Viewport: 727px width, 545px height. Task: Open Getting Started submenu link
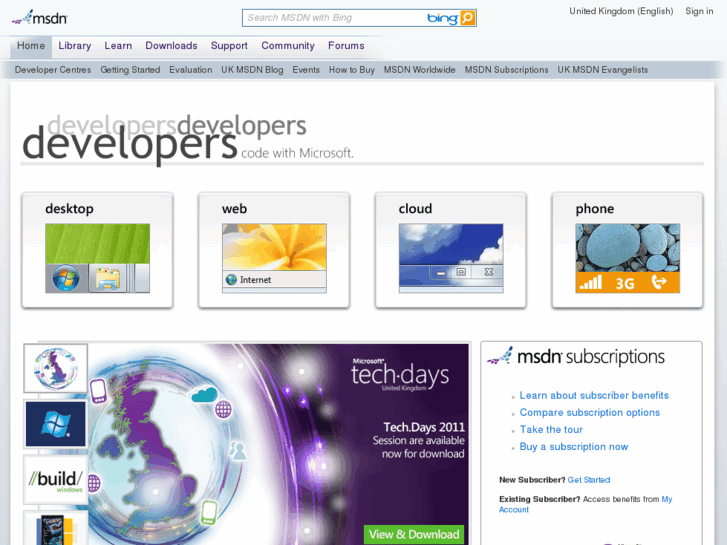pos(130,70)
